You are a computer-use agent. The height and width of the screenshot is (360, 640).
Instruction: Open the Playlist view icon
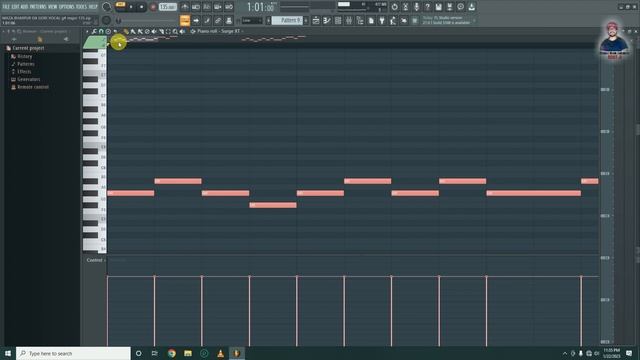coord(316,20)
